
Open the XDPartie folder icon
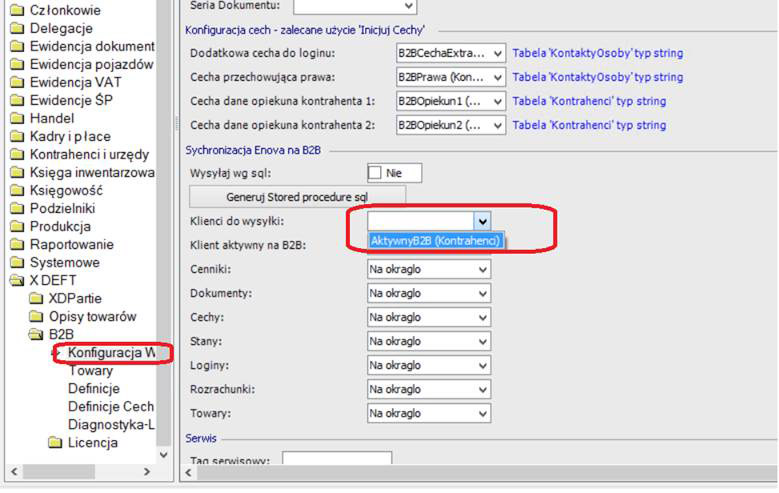pyautogui.click(x=35, y=298)
